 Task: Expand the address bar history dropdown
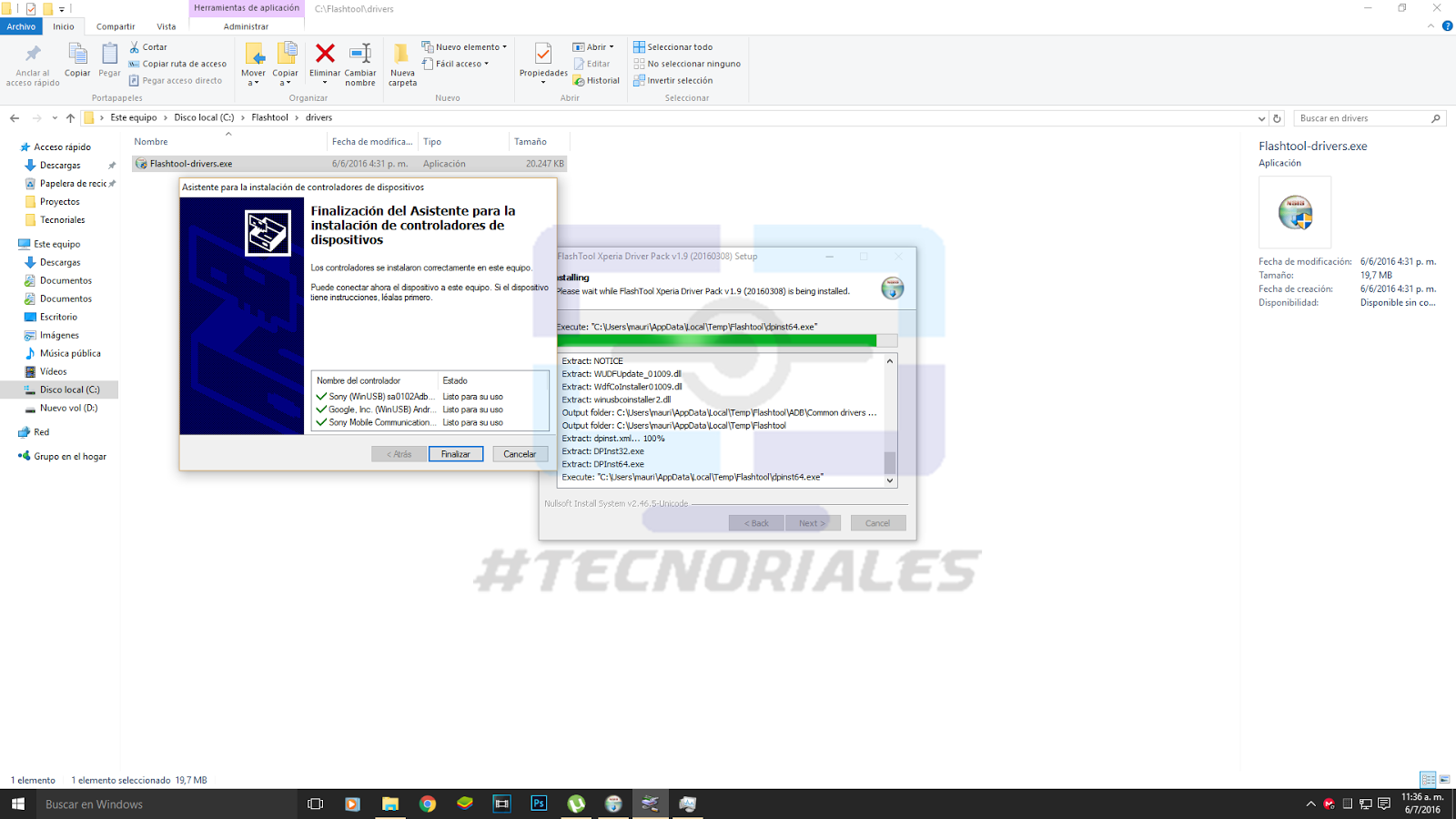coord(1261,118)
